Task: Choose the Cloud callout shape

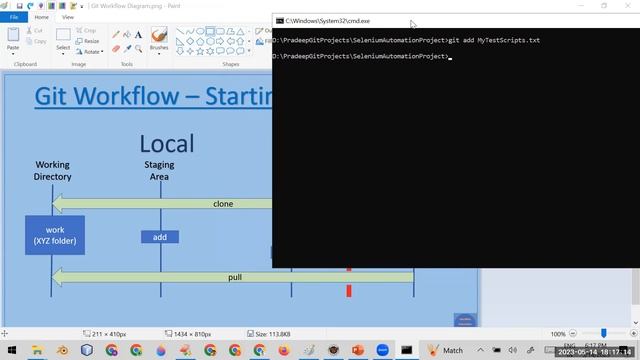Action: click(x=240, y=51)
